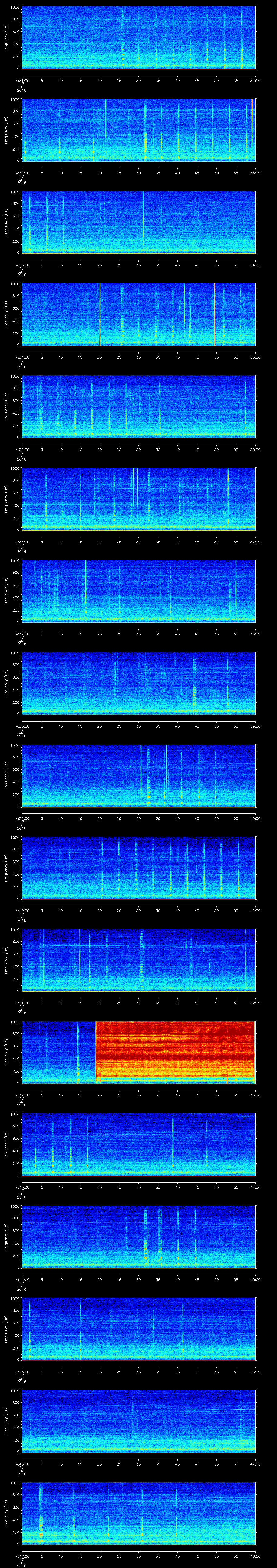The height and width of the screenshot is (1568, 277).
Task: Click the 4:38:00 start time label
Action: tap(22, 726)
